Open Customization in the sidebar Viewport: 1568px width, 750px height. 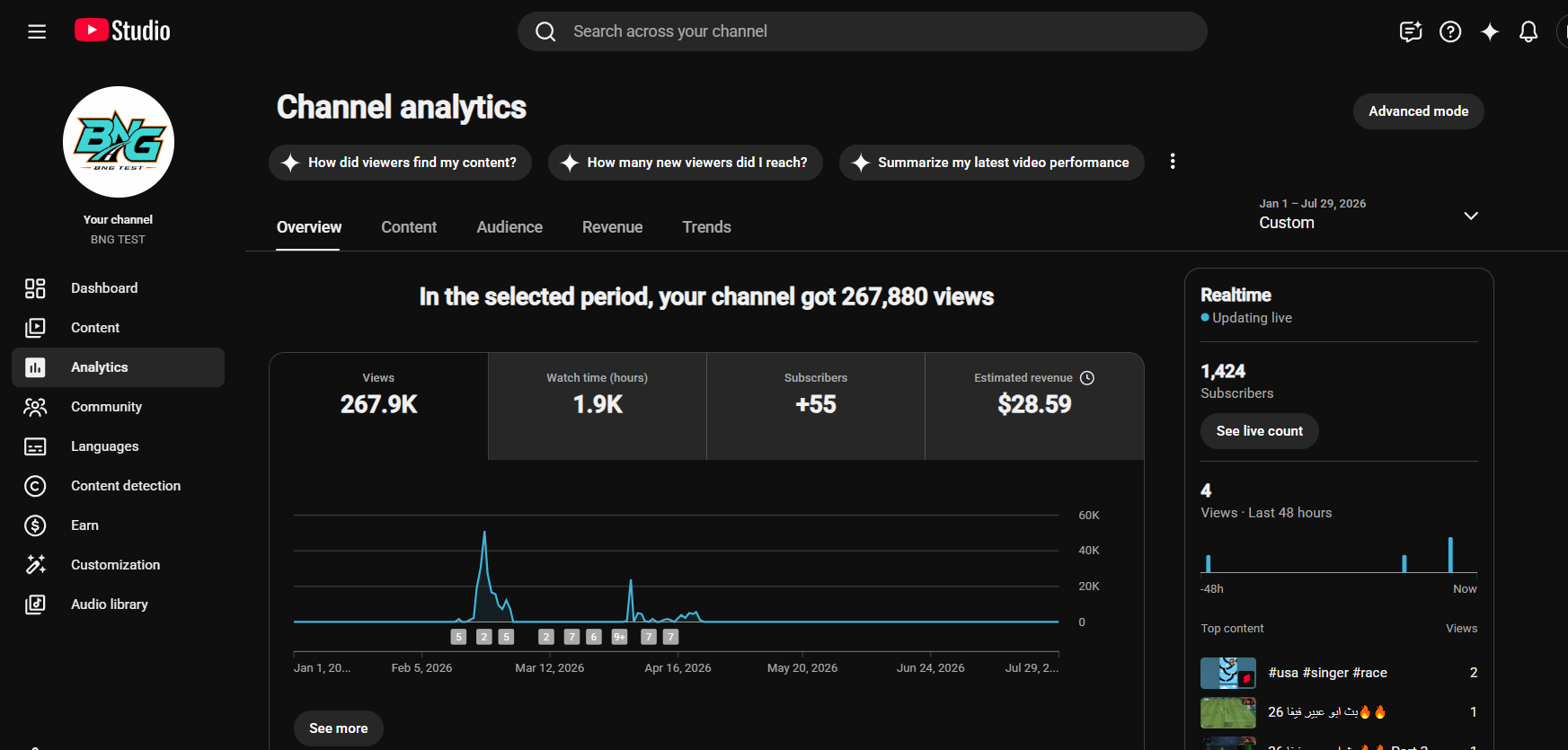coord(119,565)
